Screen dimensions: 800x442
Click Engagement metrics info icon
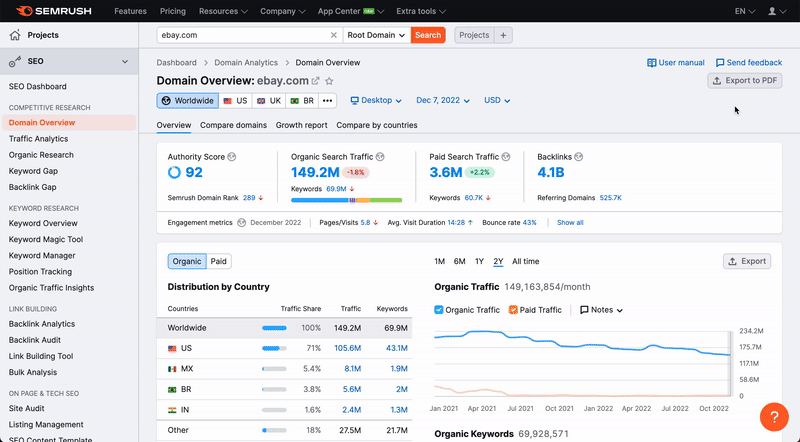[x=242, y=223]
